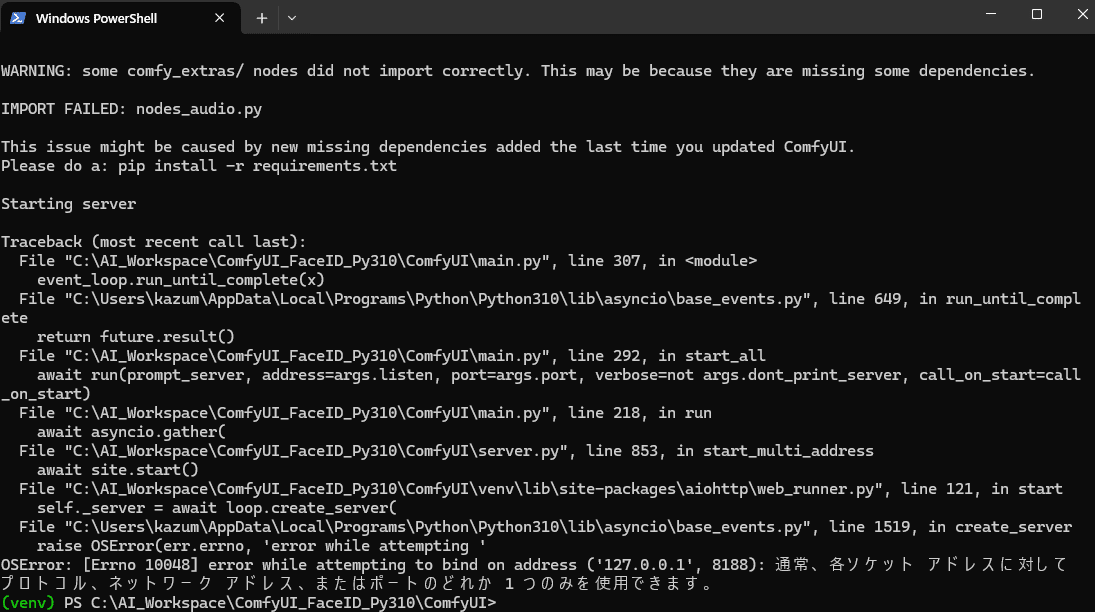Screen dimensions: 1095x612
Task: Click the minimize window icon
Action: [x=990, y=14]
